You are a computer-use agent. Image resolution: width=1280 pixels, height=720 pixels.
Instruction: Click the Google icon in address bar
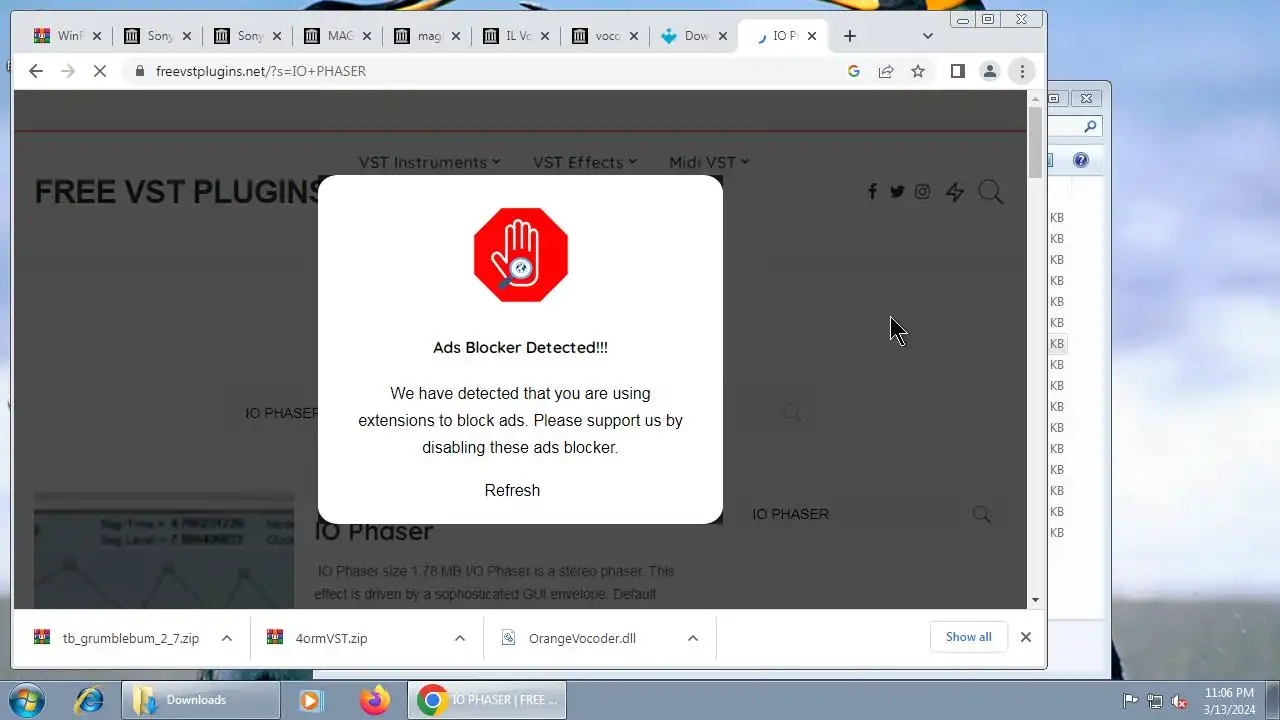coord(854,71)
